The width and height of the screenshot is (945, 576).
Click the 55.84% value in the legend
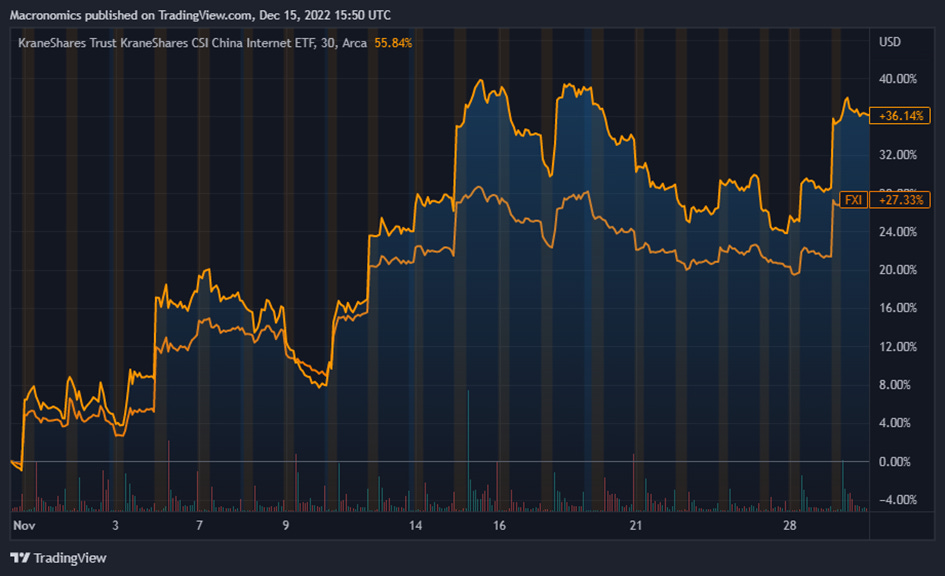coord(393,43)
